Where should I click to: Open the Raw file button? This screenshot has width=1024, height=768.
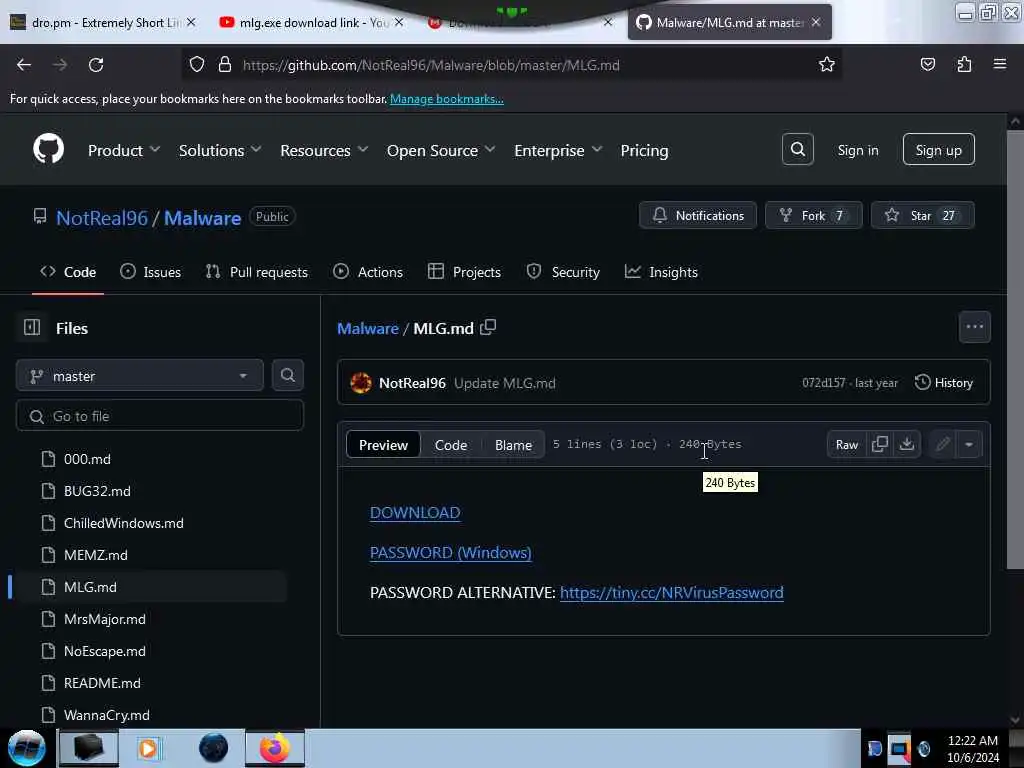click(x=846, y=444)
